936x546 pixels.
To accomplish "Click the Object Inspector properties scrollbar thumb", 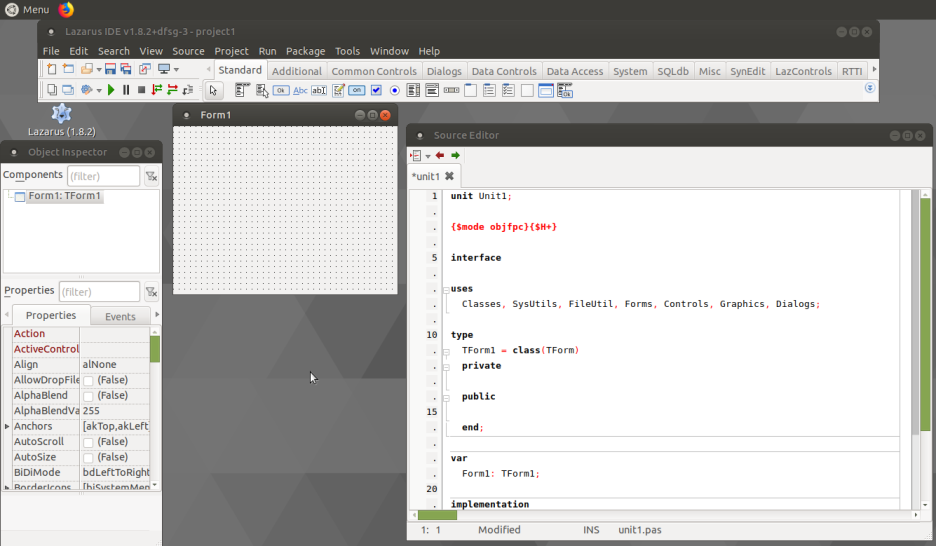I will click(x=155, y=349).
